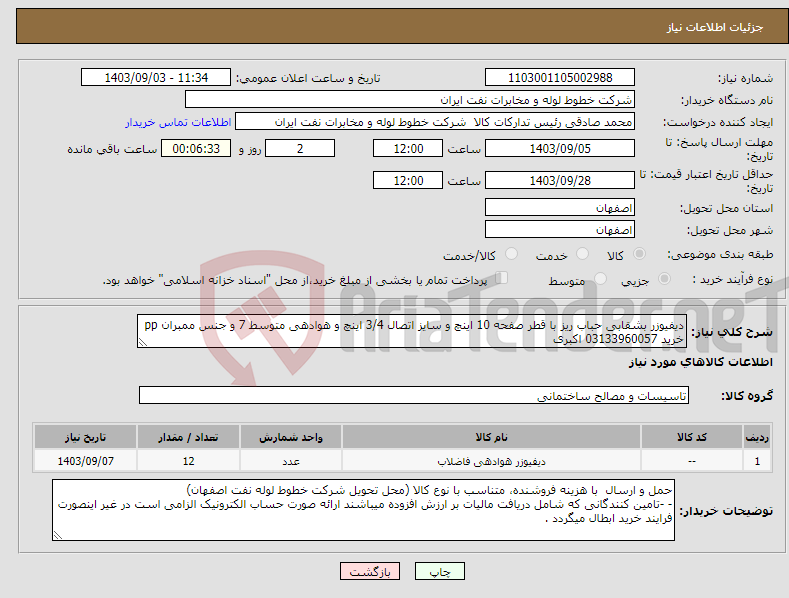Select the کالا/خدمت radio button
This screenshot has height=598, width=789.
(x=511, y=254)
